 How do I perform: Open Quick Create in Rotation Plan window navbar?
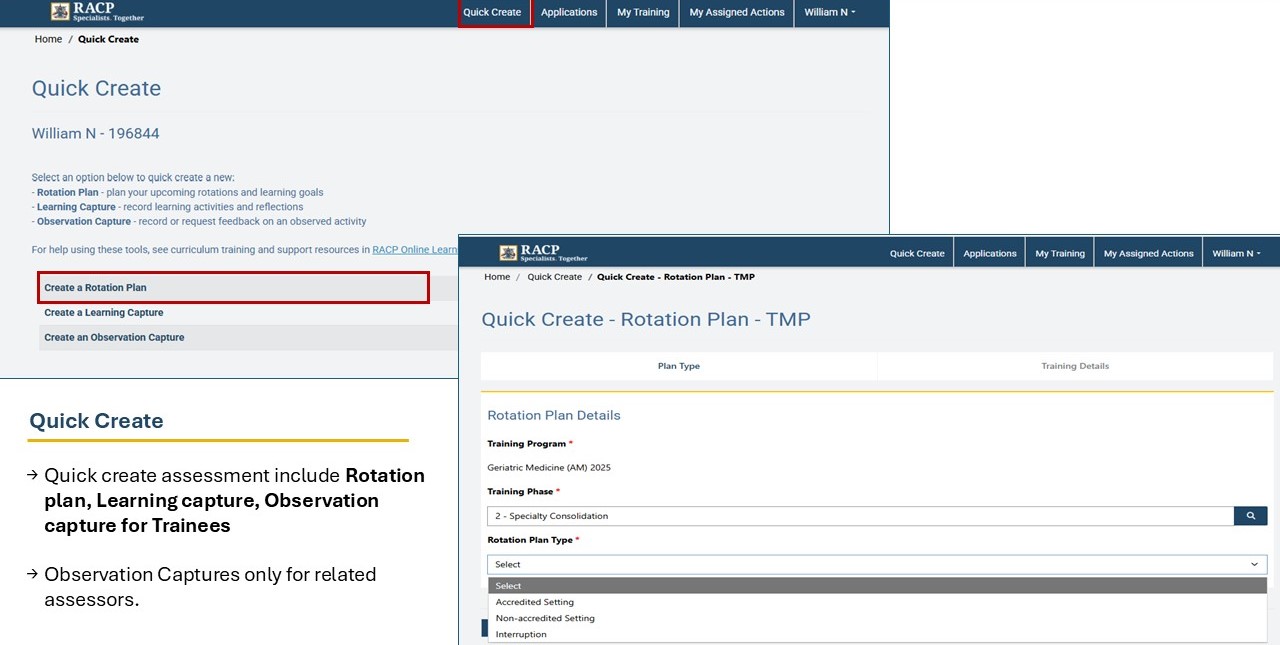[x=917, y=253]
